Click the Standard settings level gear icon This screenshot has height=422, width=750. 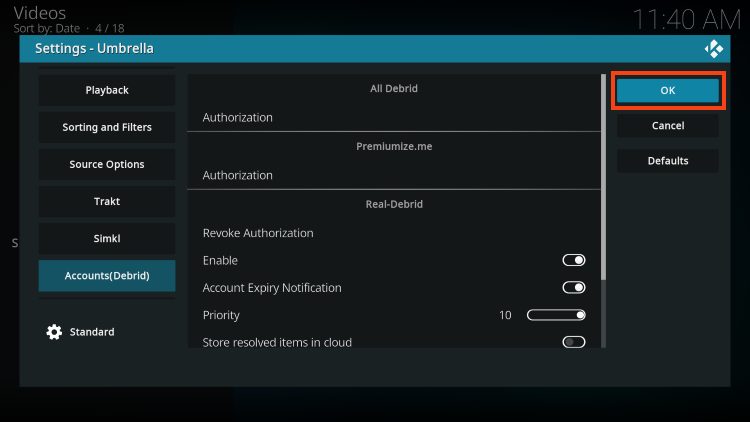tap(54, 332)
